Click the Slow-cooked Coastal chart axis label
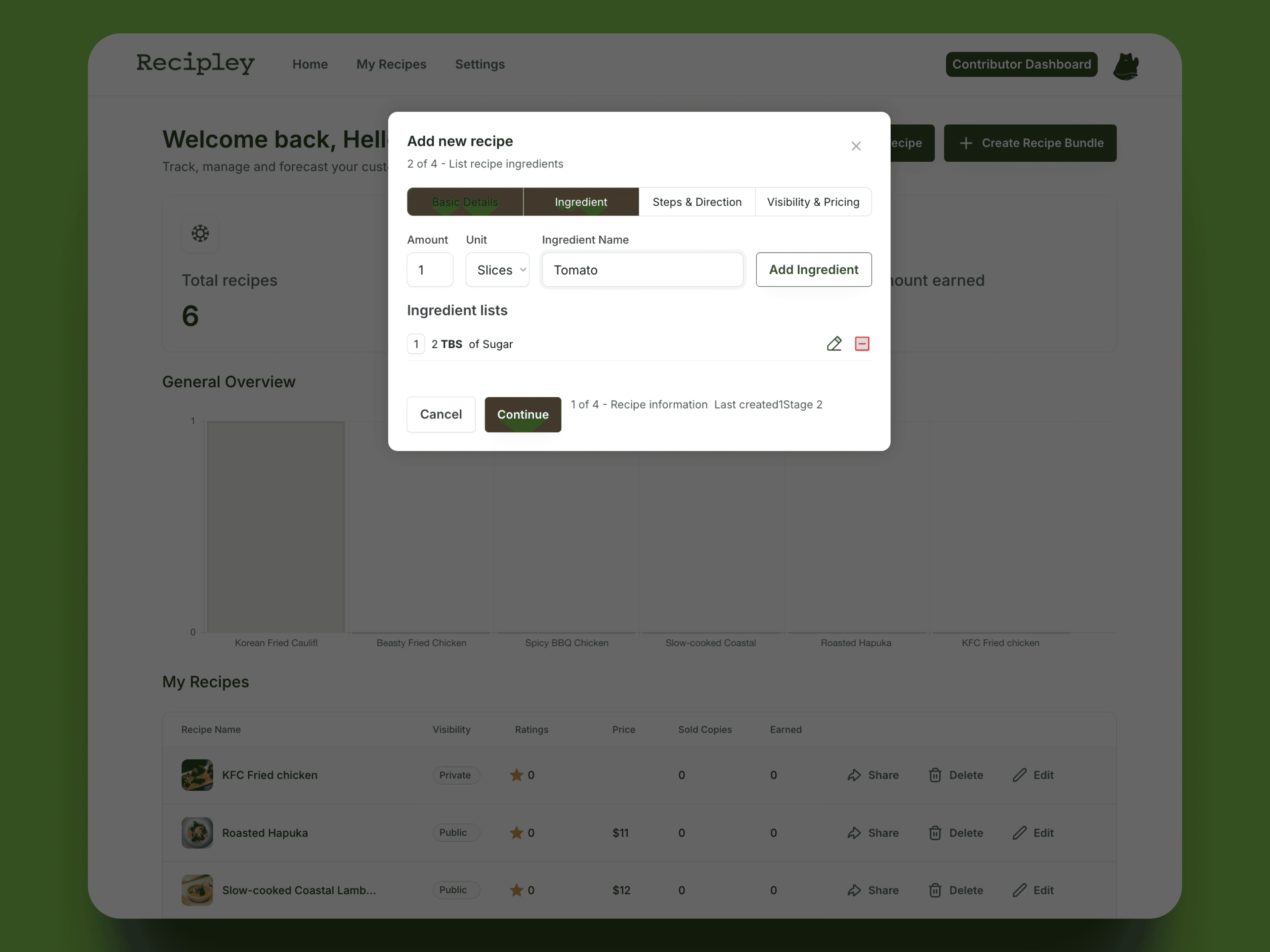 711,643
